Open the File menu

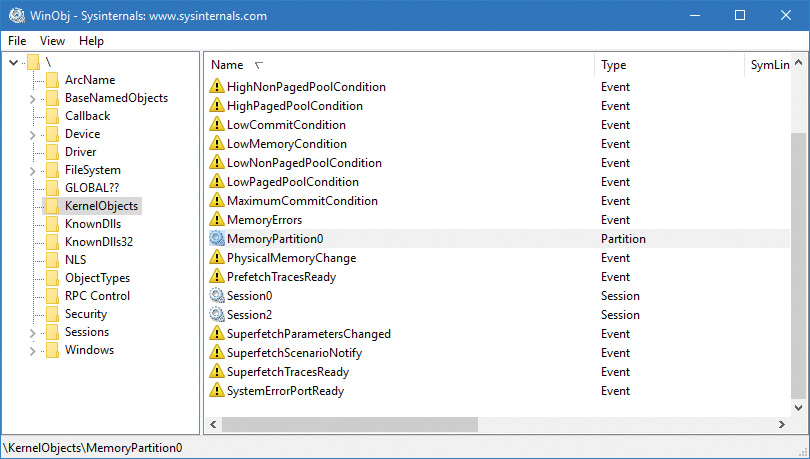coord(17,41)
